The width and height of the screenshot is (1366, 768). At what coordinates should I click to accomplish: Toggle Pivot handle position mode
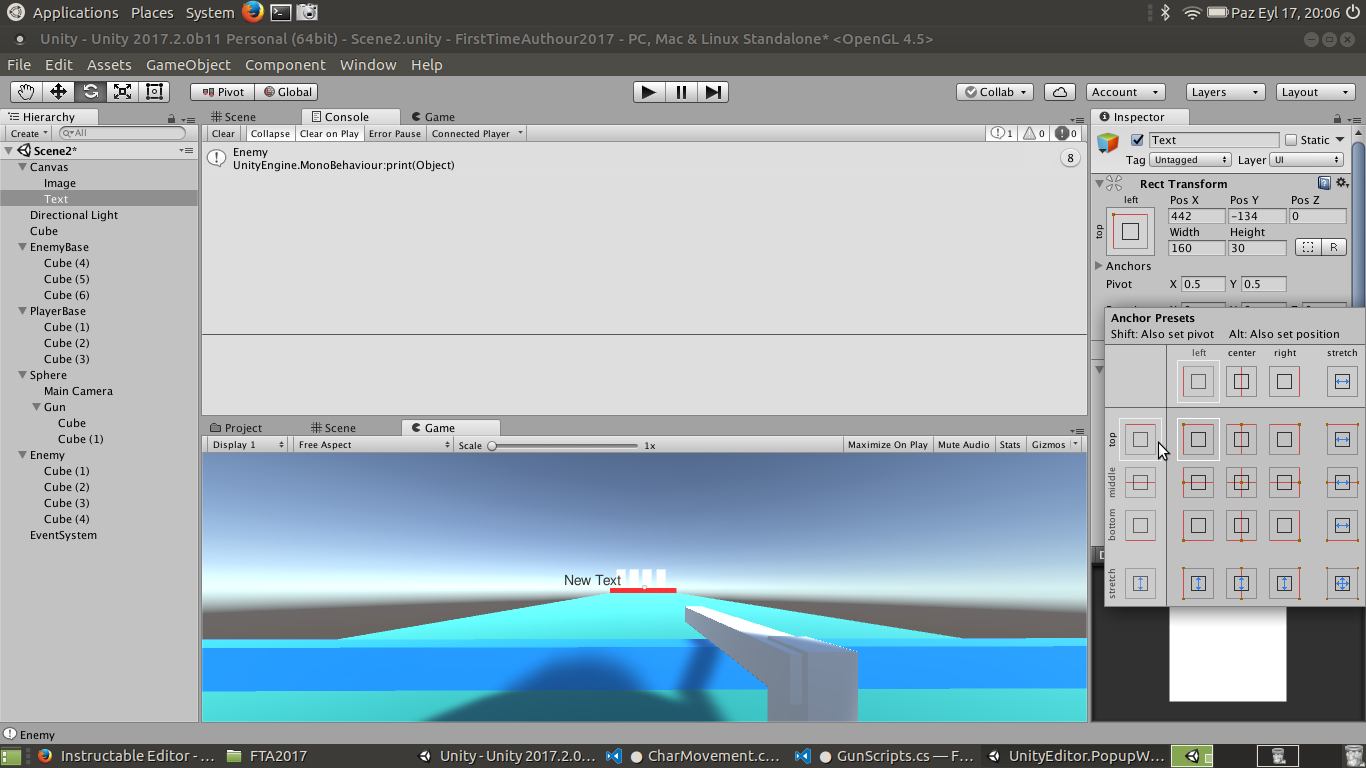click(223, 92)
